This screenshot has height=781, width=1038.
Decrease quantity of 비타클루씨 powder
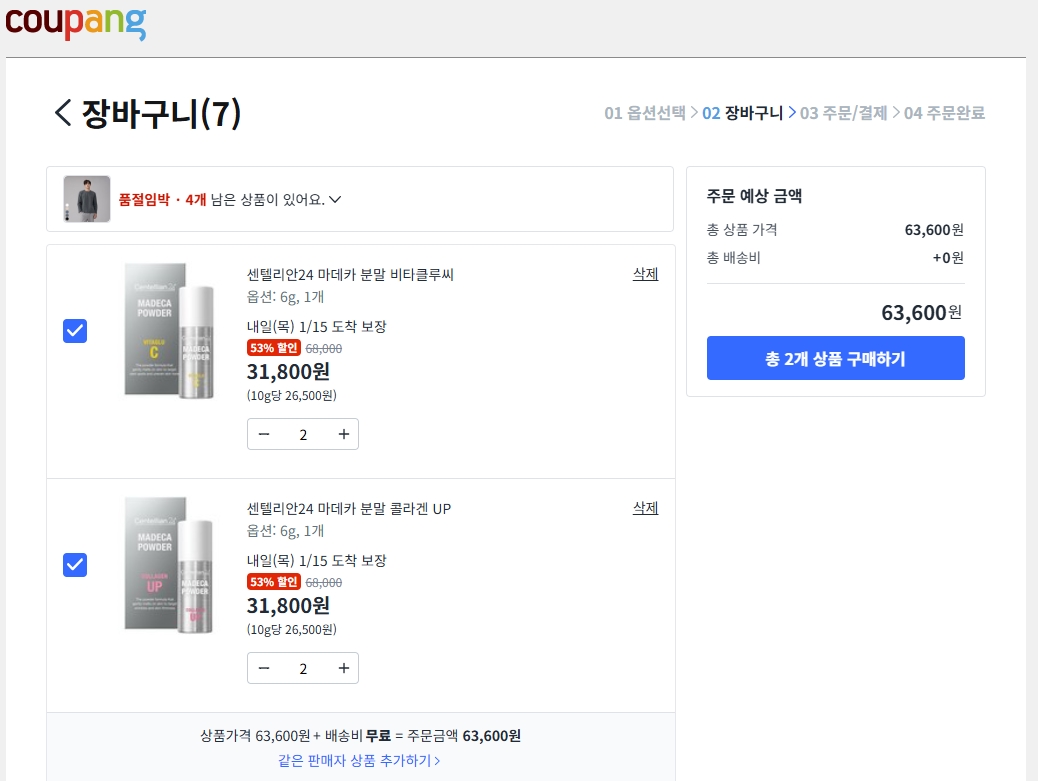[x=264, y=434]
